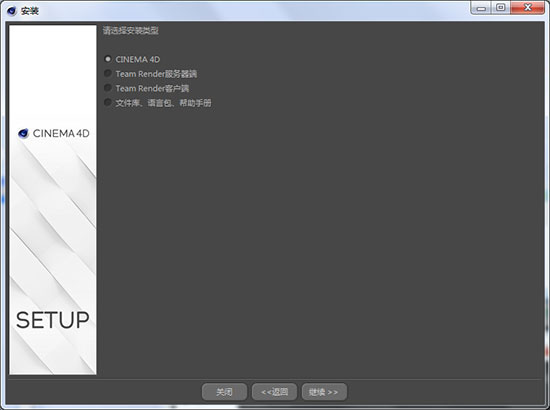Select the CINEMA 4D radio button
The width and height of the screenshot is (550, 410).
108,59
